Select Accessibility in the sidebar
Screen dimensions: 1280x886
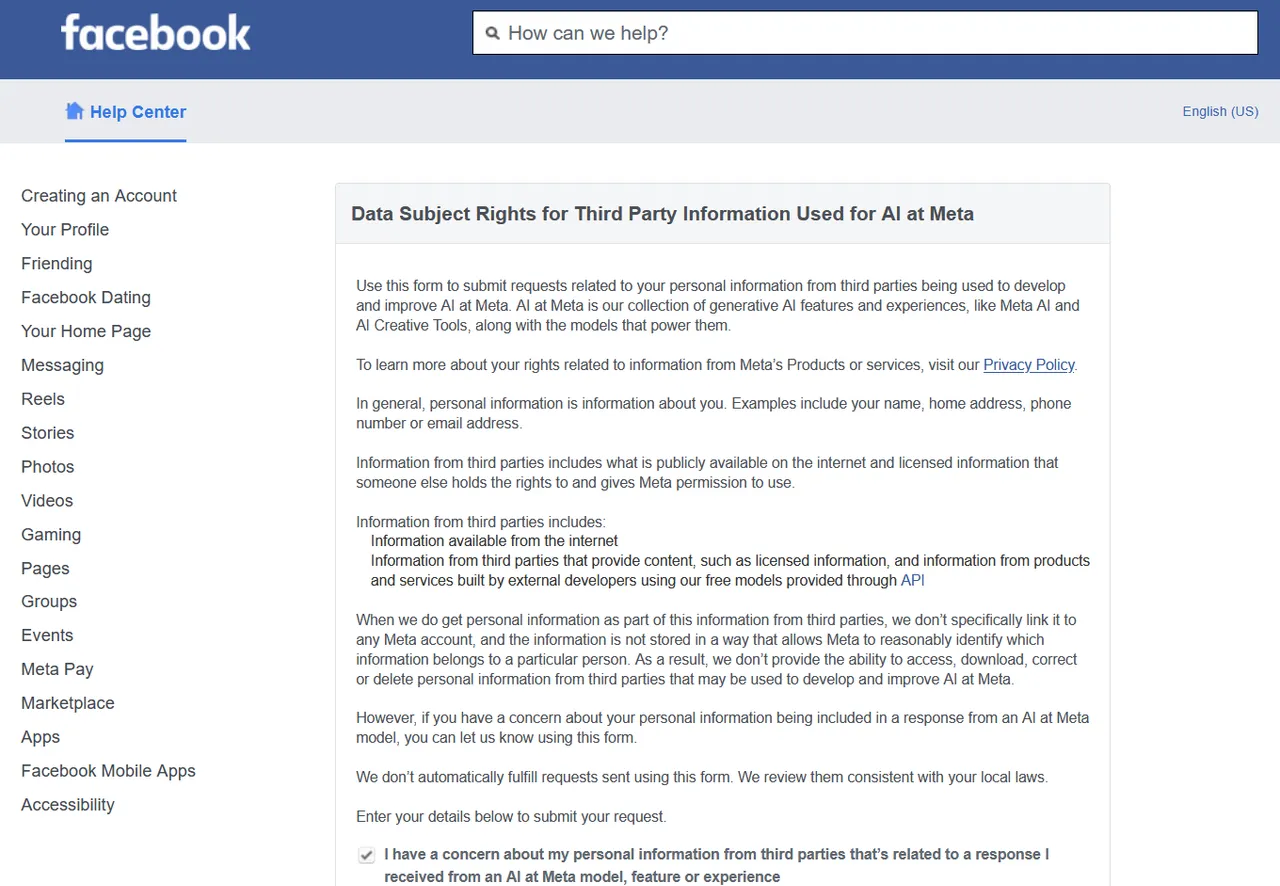[x=68, y=805]
